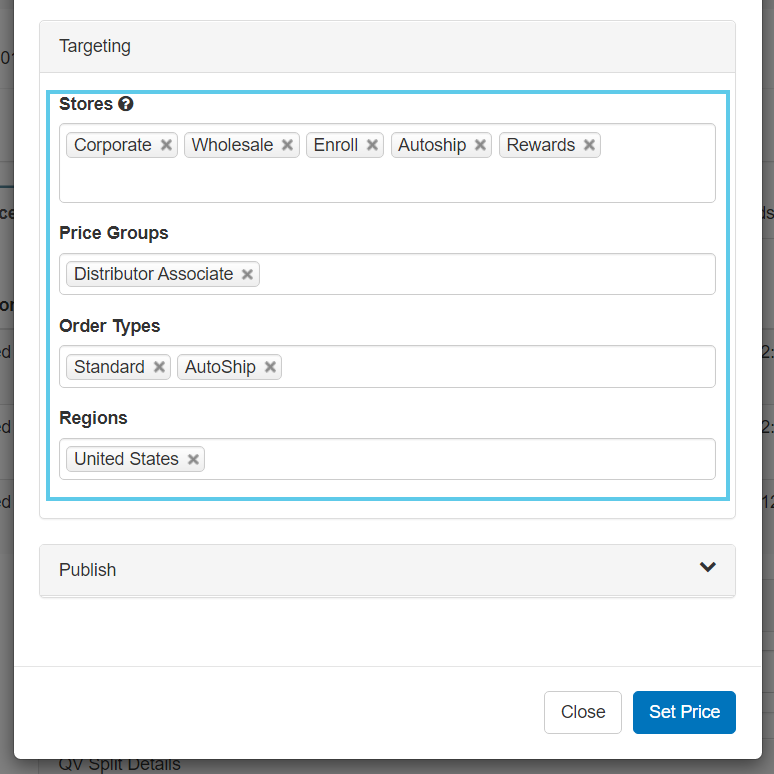Viewport: 774px width, 774px height.
Task: Remove the Rewards store tag
Action: click(x=589, y=145)
